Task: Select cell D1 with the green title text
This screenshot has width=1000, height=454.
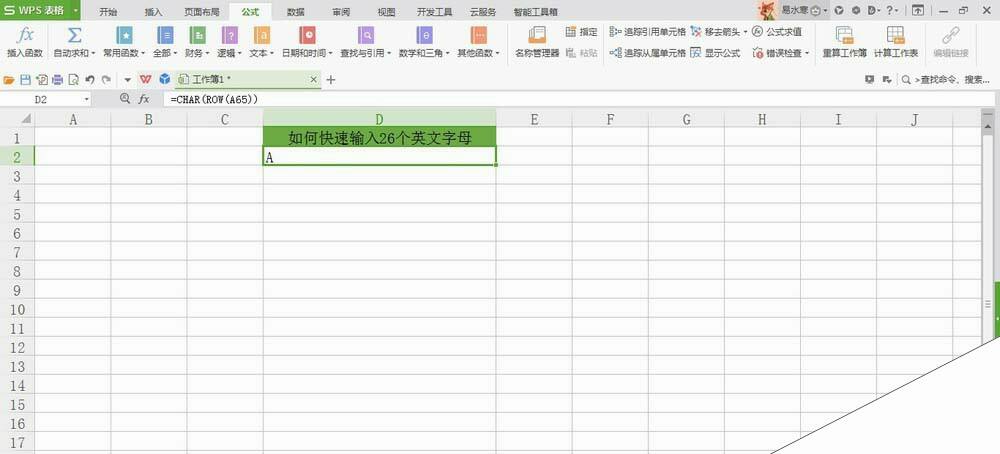Action: (379, 137)
